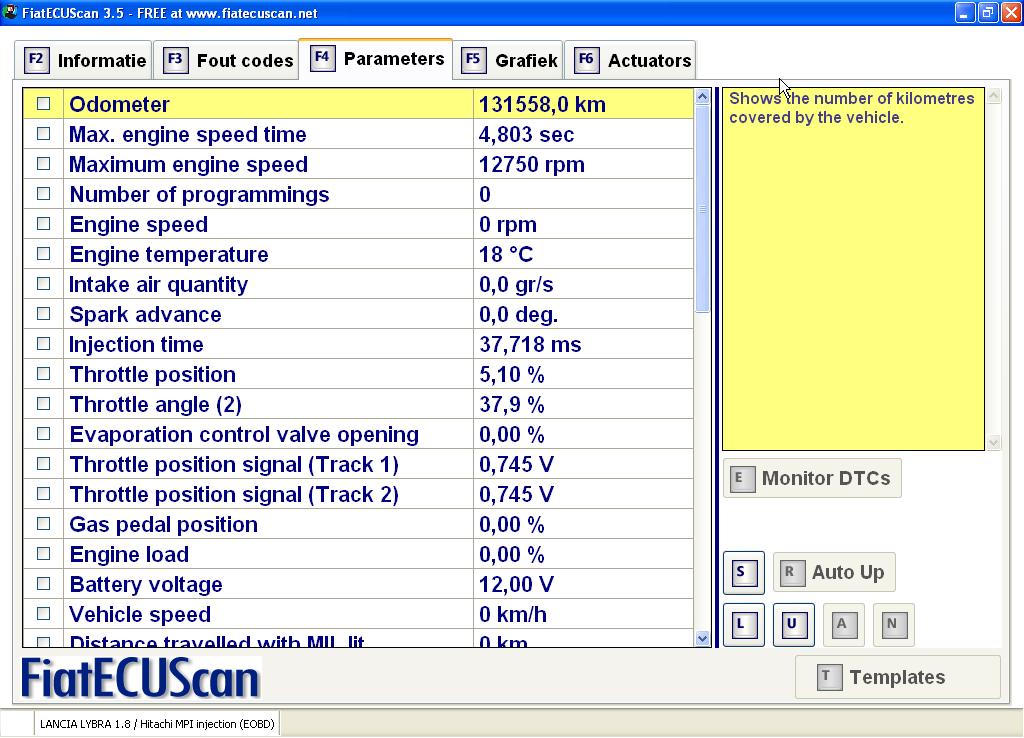This screenshot has width=1024, height=738.
Task: Open the Grafiek tab
Action: [508, 61]
